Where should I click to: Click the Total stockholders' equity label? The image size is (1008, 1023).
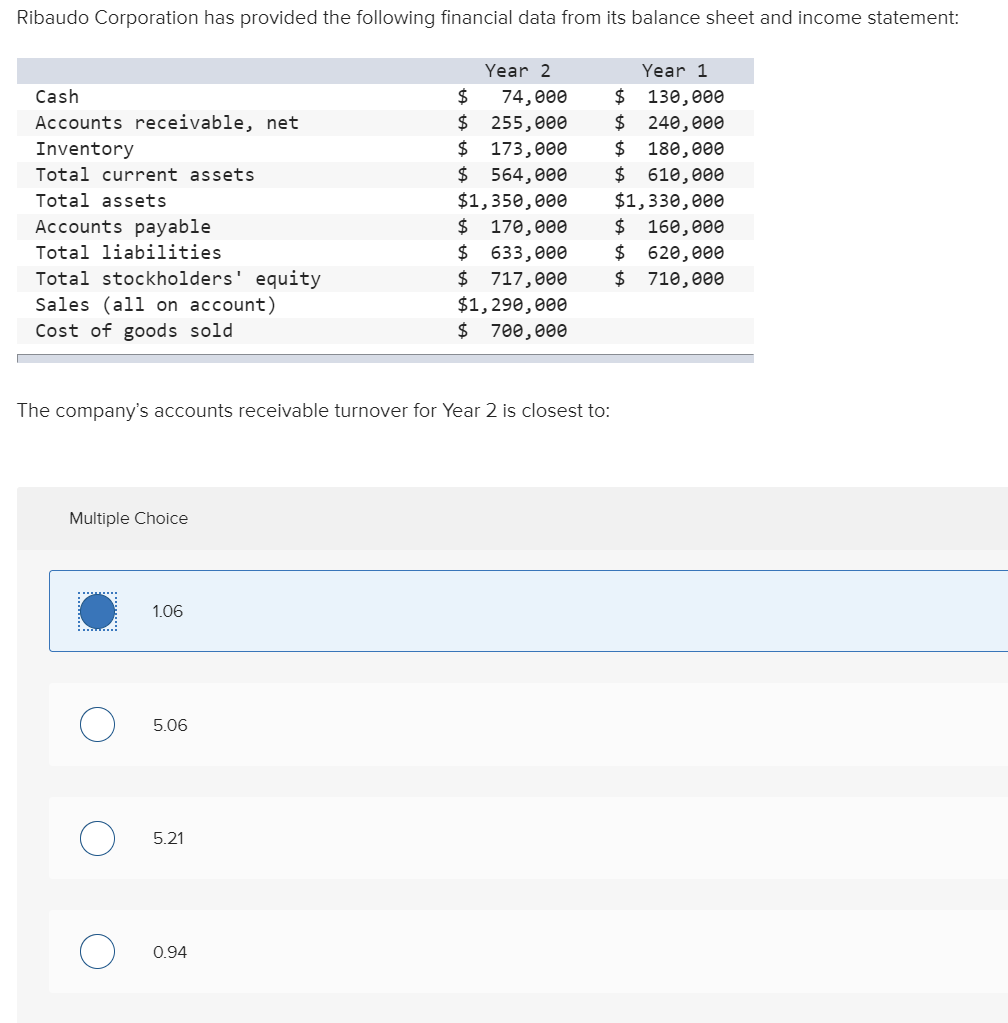coord(178,279)
